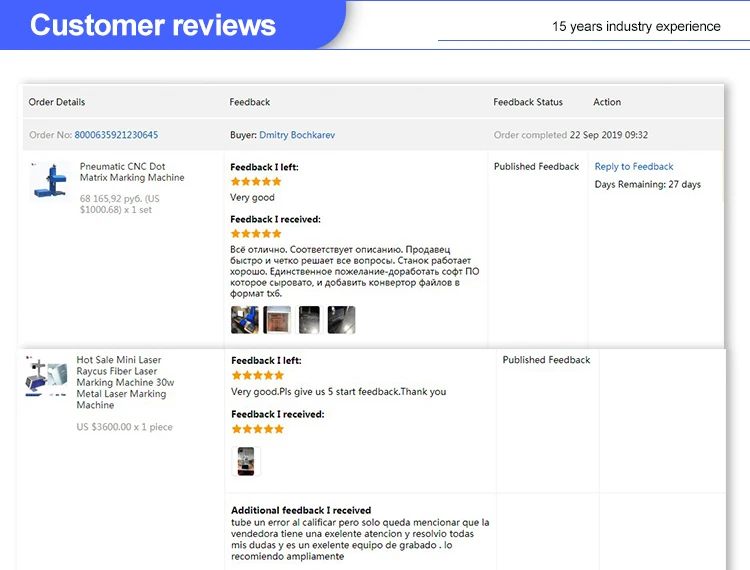View third dark review photo
Screen dimensions: 750x570
[309, 319]
